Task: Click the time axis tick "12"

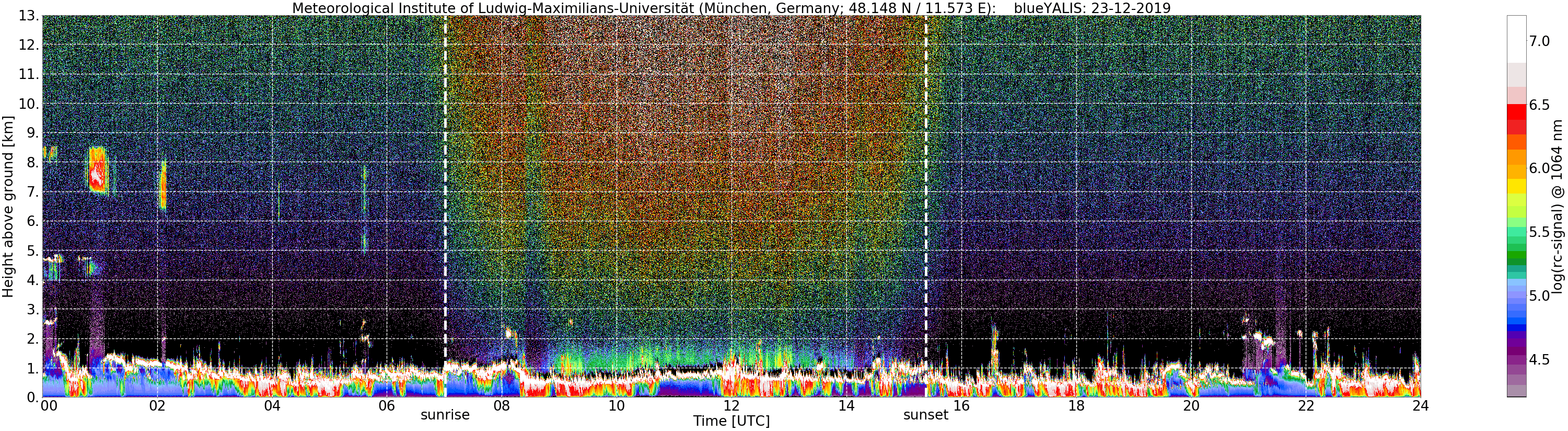Action: 731,406
